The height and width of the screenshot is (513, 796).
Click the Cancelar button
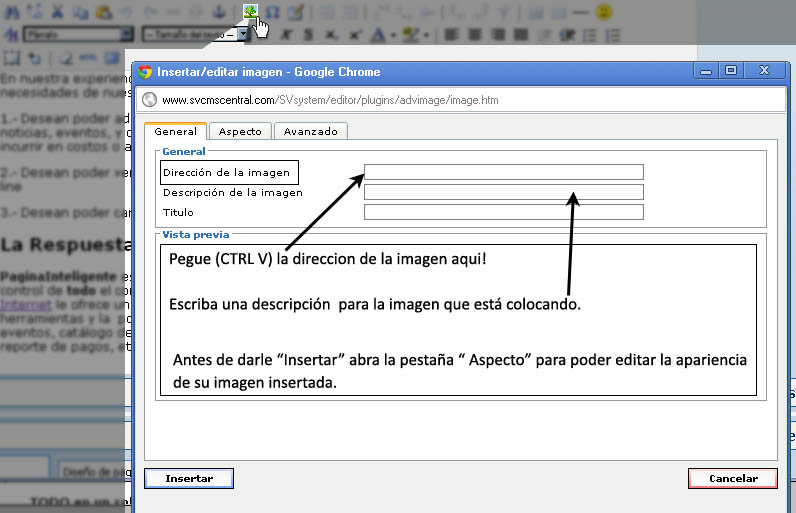733,479
